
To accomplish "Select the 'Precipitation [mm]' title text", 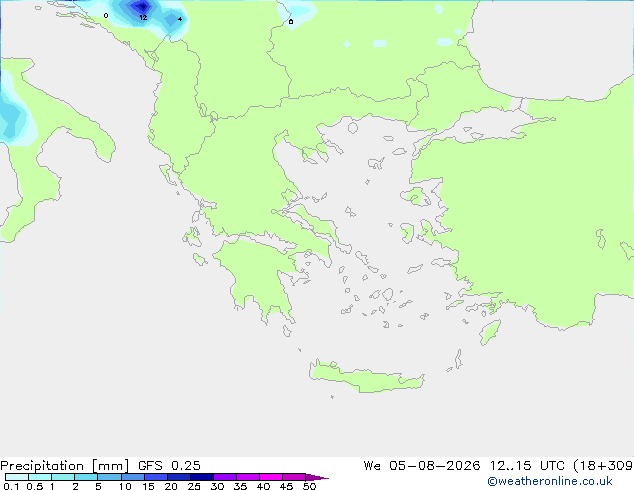I will pyautogui.click(x=64, y=466).
